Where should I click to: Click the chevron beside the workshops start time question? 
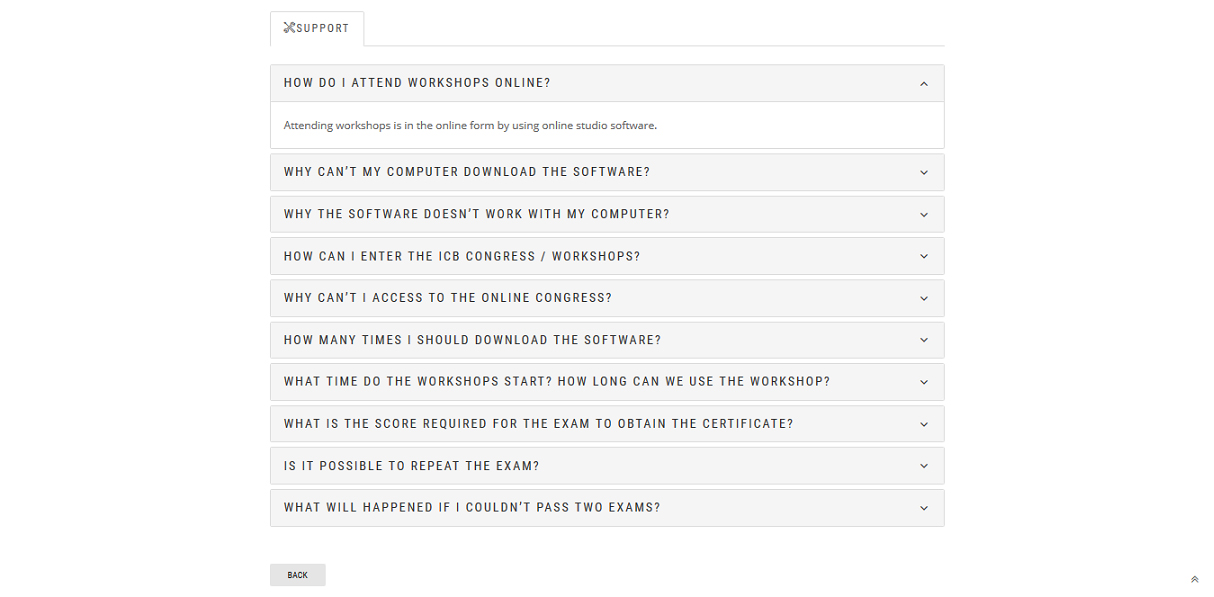924,382
